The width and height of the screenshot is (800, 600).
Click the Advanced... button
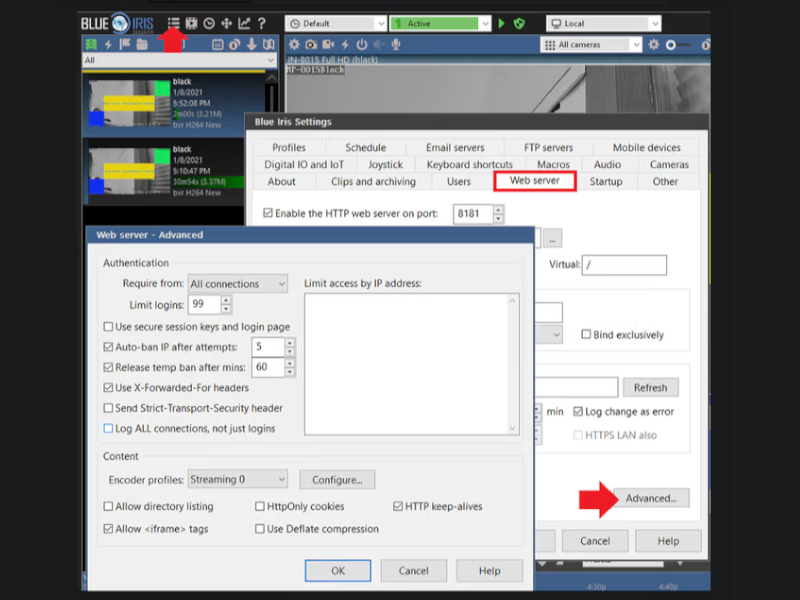click(x=651, y=498)
